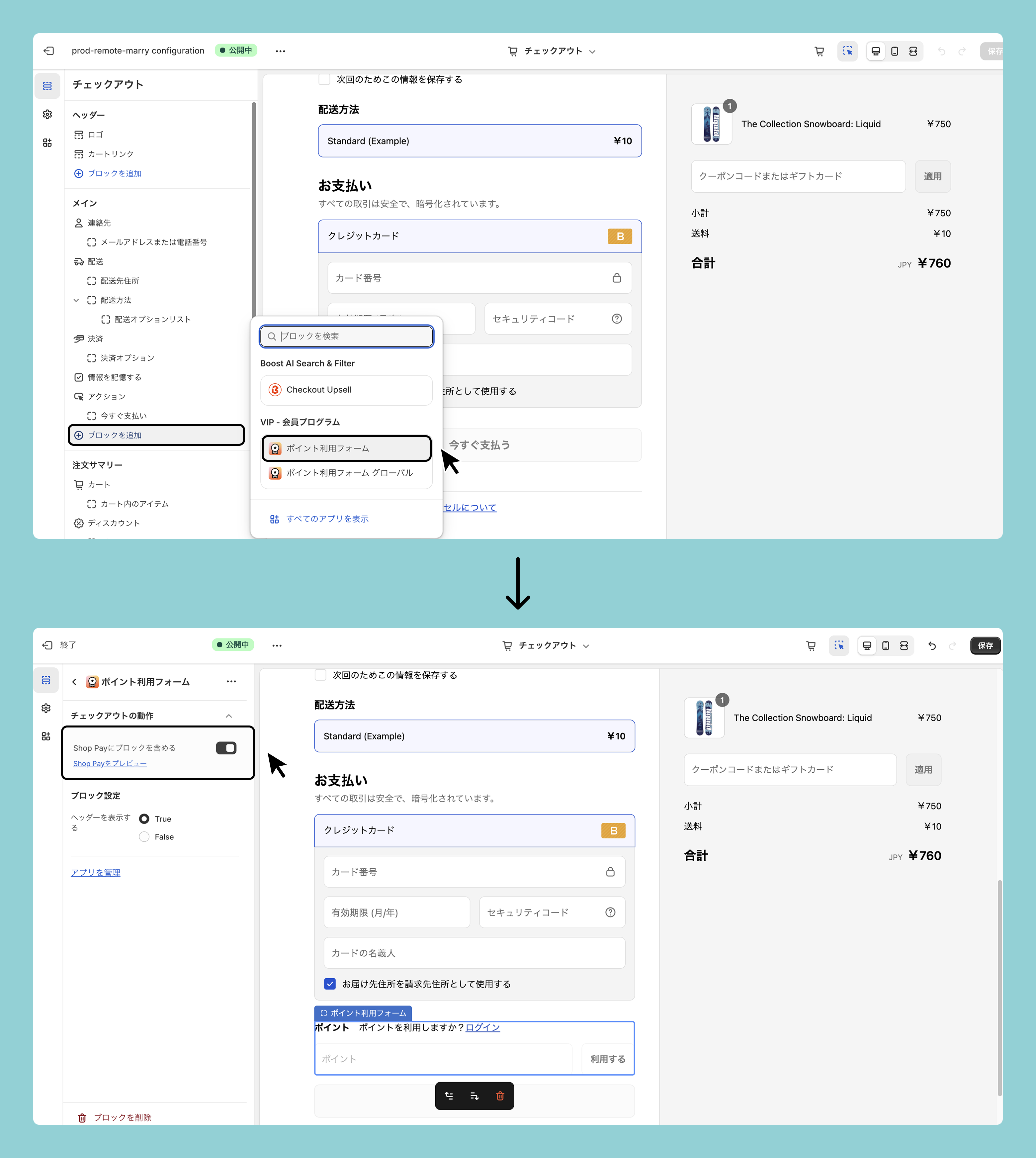Click the Snowboard product thumbnail in lower preview
The height and width of the screenshot is (1158, 1036).
(x=704, y=718)
